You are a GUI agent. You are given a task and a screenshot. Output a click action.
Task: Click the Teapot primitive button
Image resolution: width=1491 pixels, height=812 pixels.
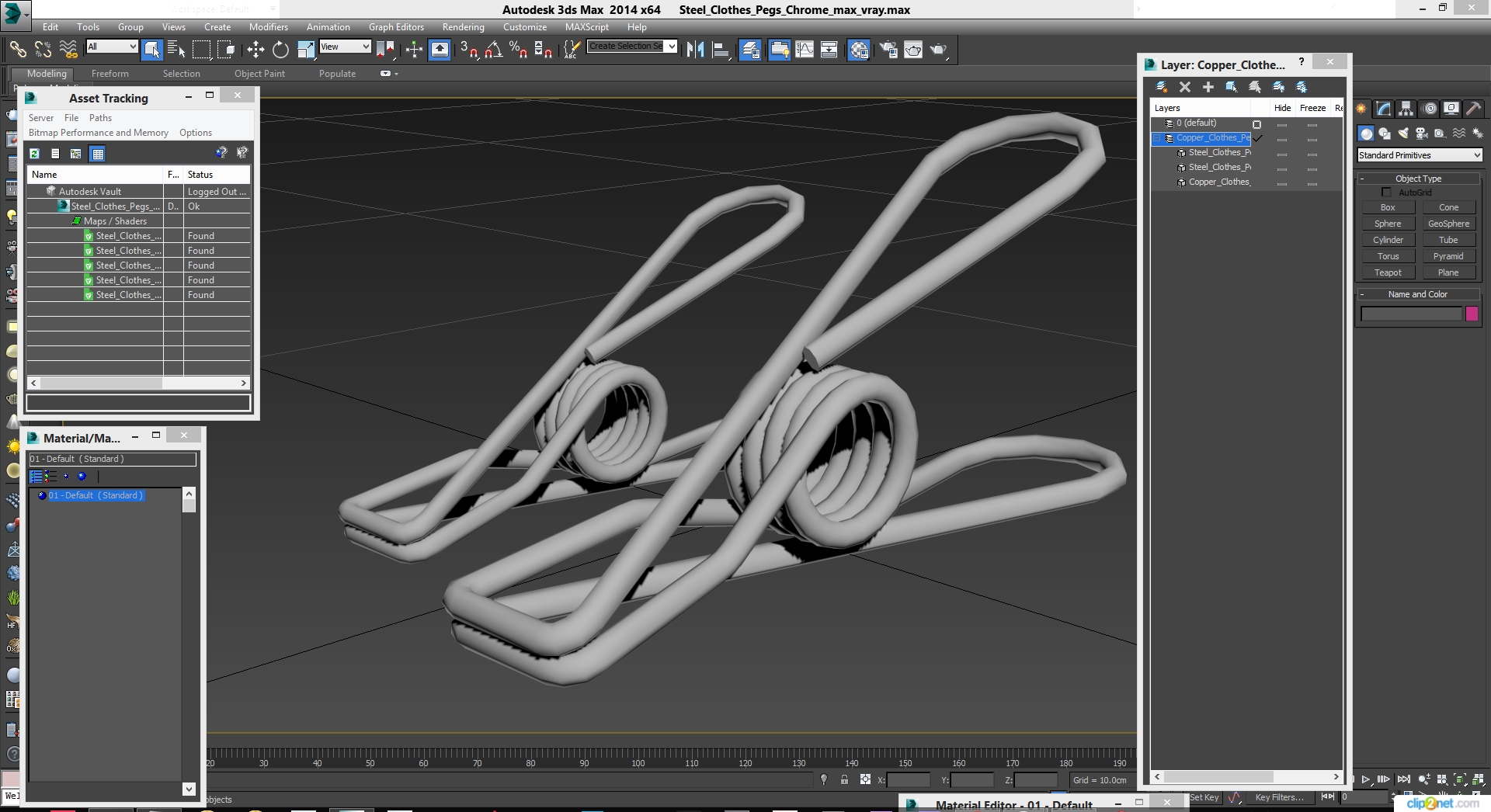(x=1388, y=272)
